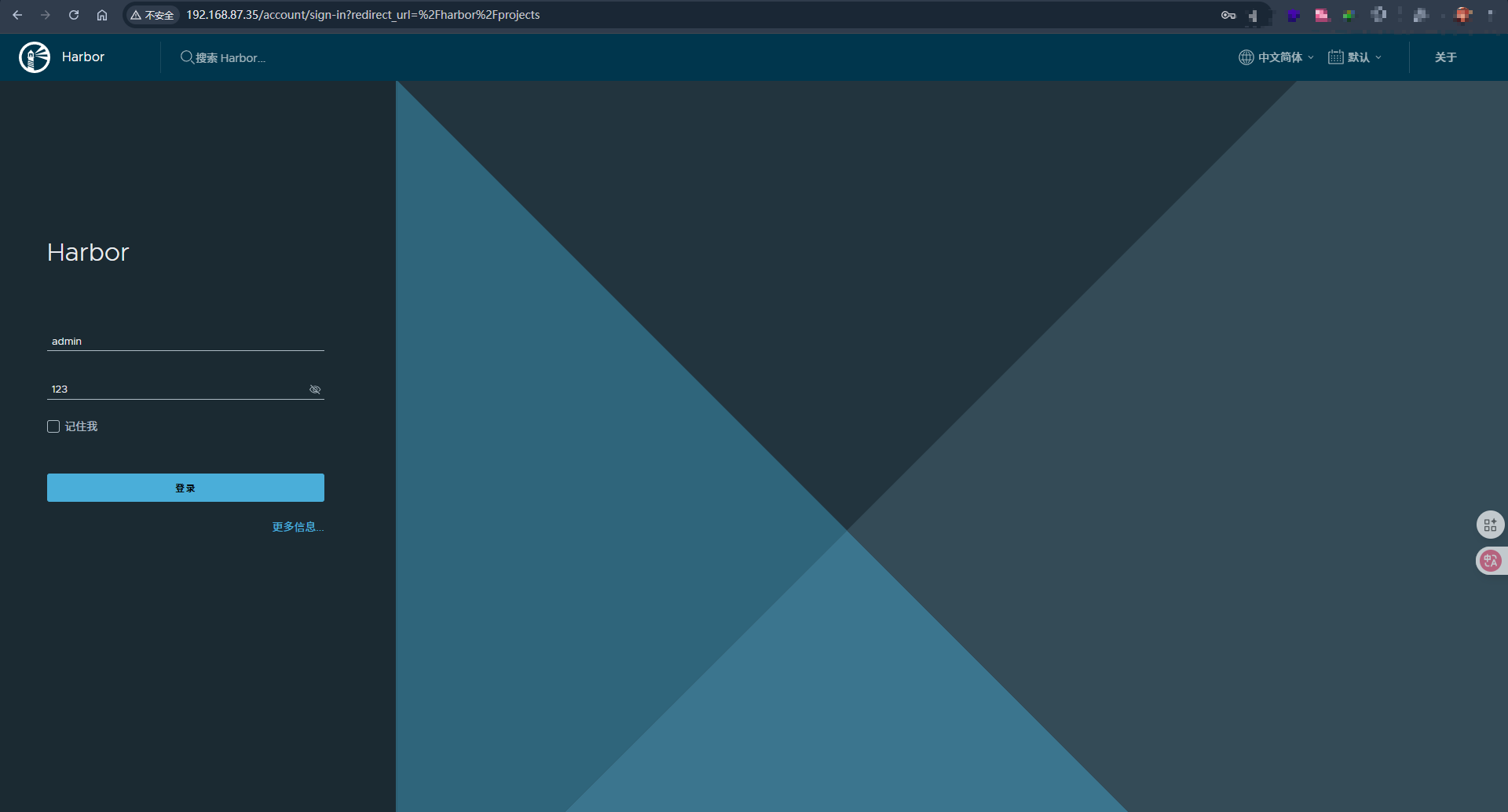Image resolution: width=1508 pixels, height=812 pixels.
Task: Check the 记住我 remember me checkbox
Action: [53, 426]
